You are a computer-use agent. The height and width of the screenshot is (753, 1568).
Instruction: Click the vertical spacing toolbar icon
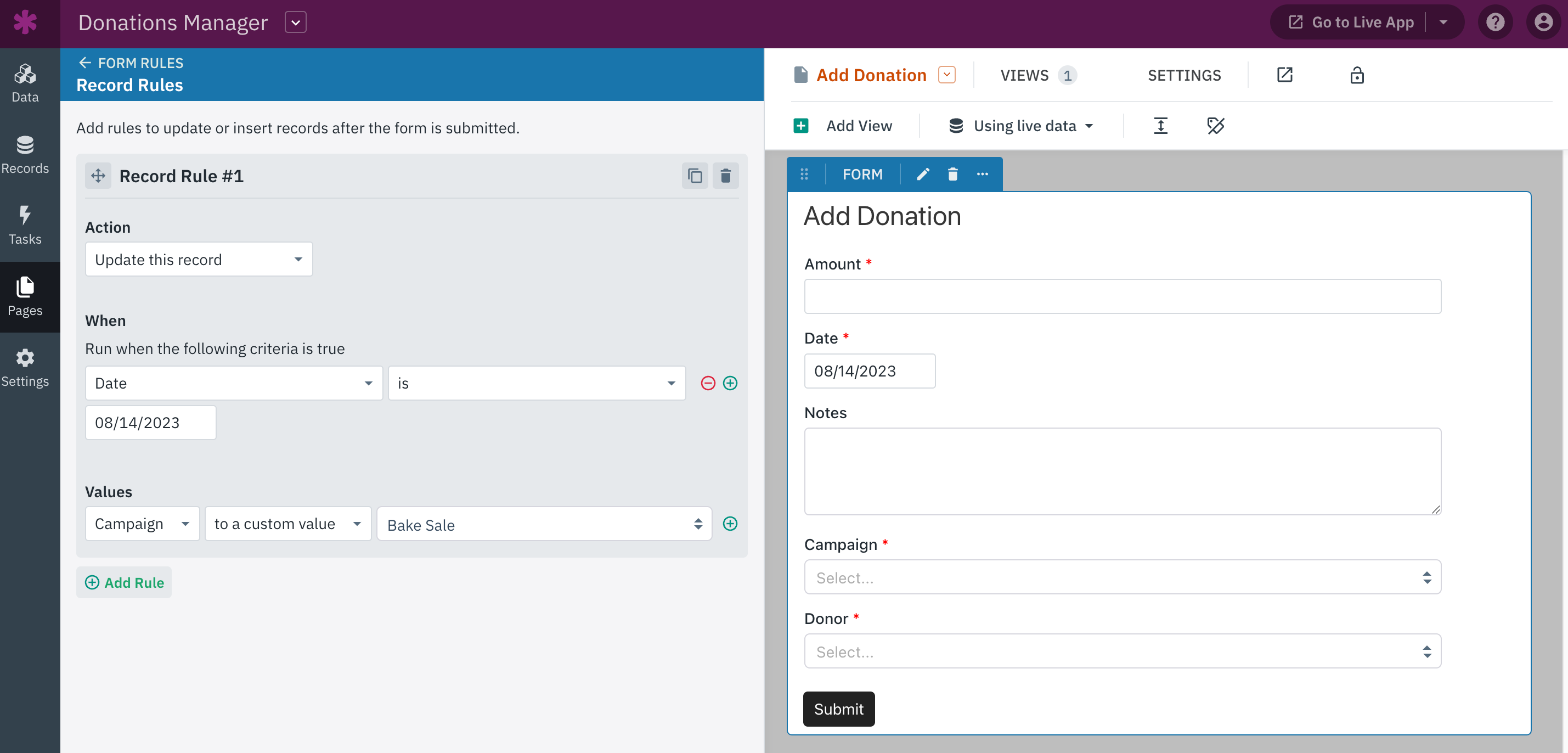tap(1161, 126)
